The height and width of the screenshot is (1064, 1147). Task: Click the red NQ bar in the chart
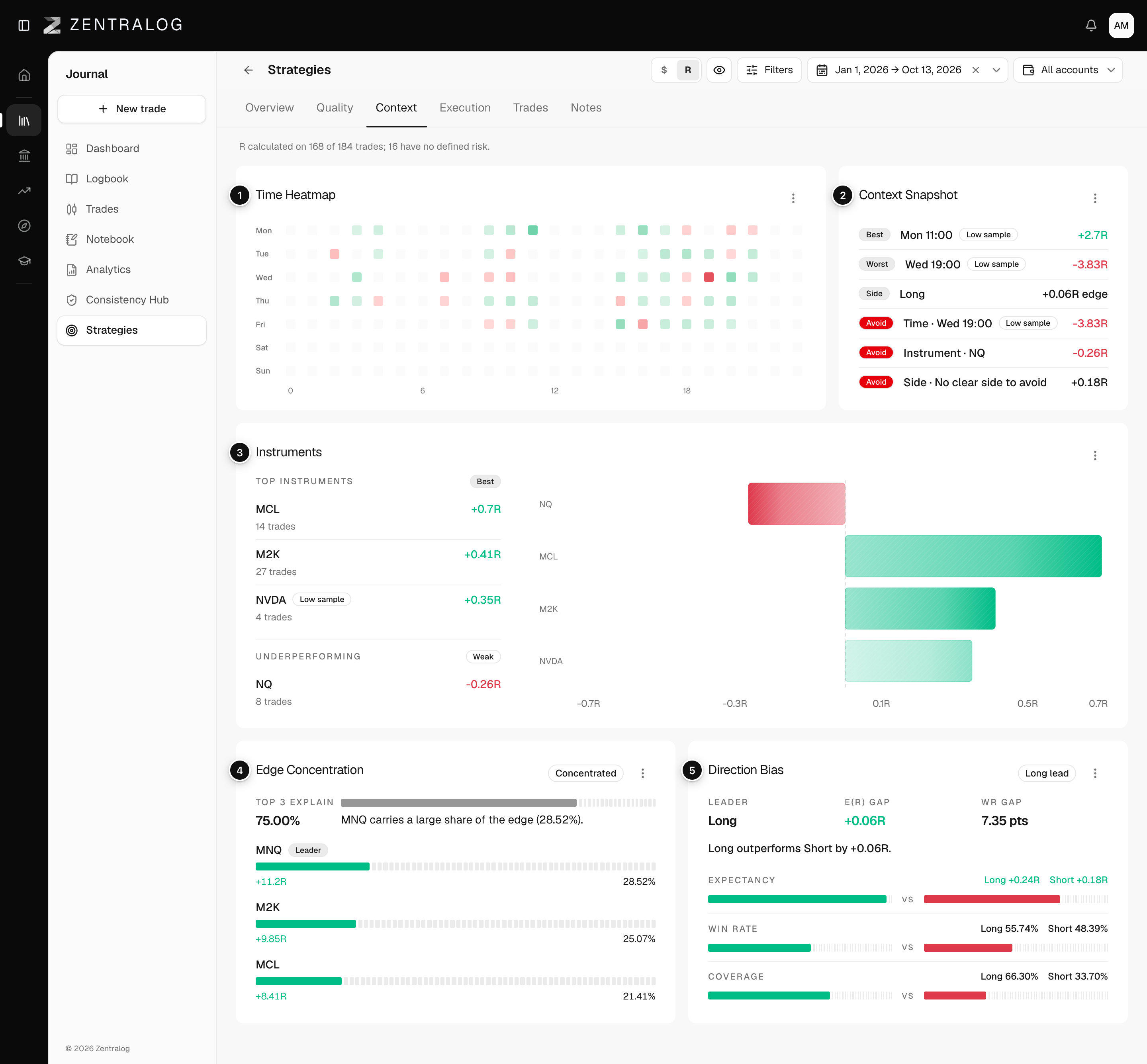(x=797, y=504)
